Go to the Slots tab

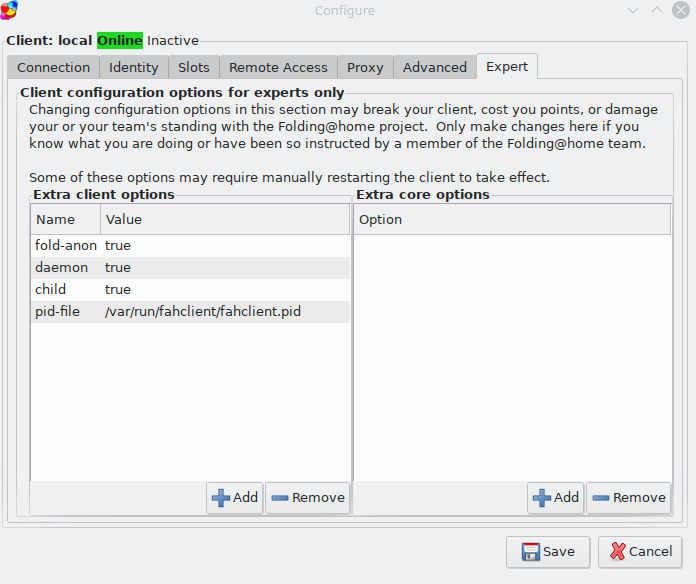(194, 67)
